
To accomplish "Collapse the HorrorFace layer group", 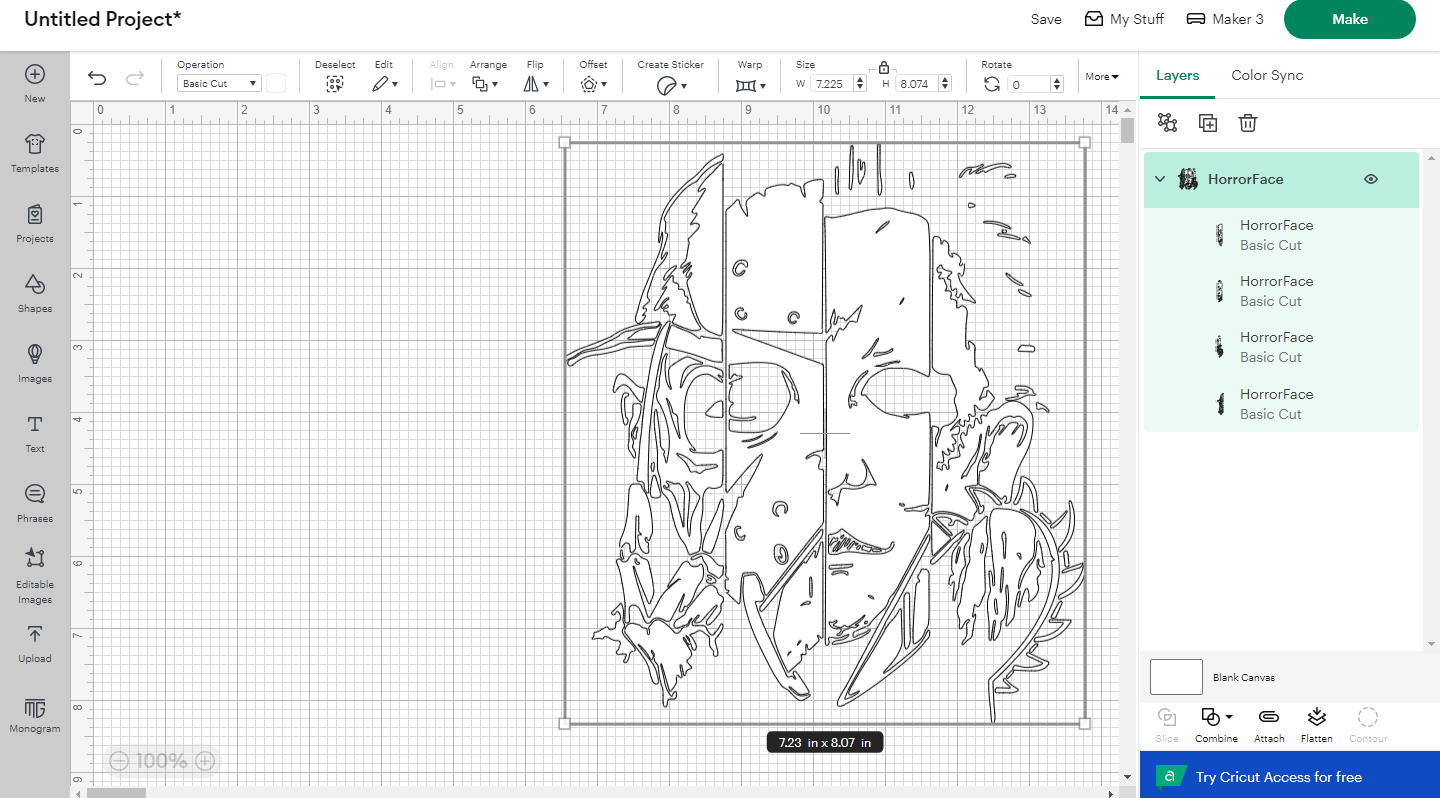I will coord(1160,179).
